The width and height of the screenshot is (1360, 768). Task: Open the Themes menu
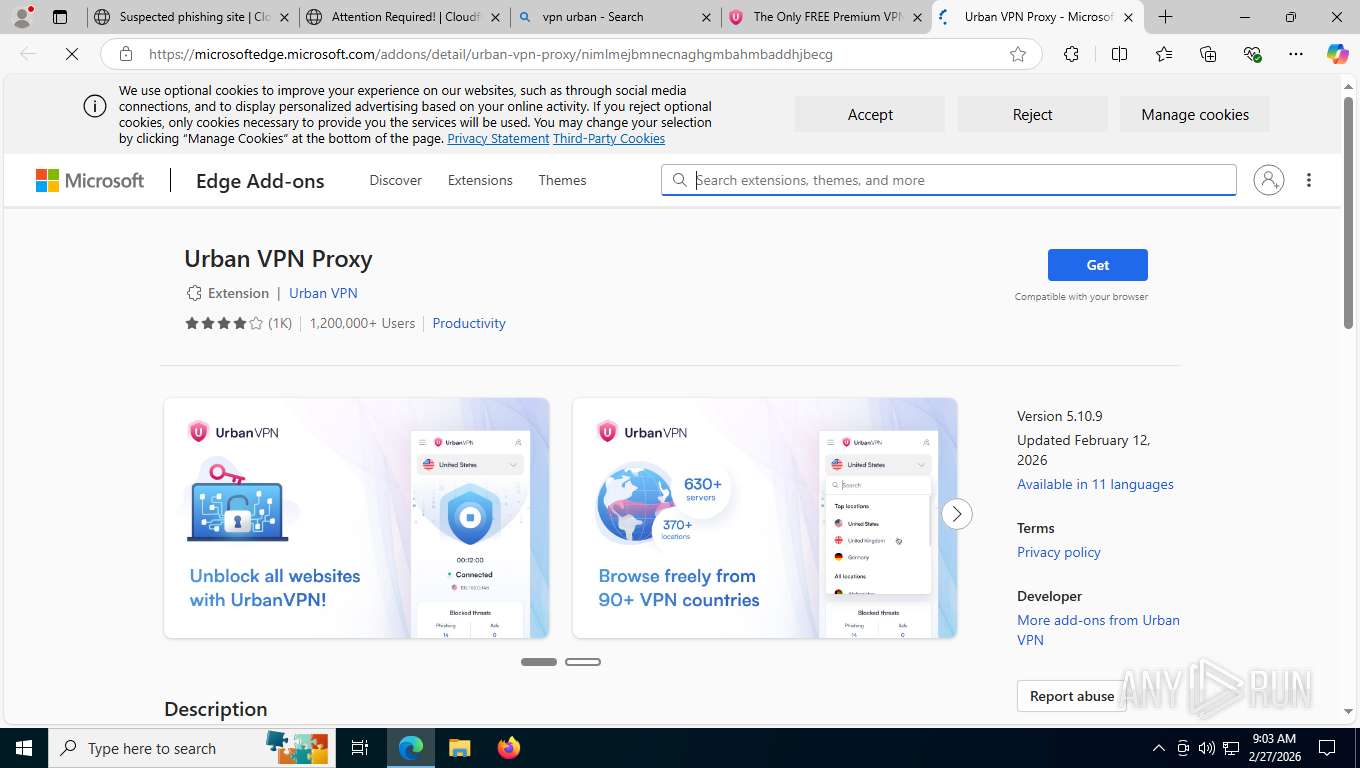(562, 180)
